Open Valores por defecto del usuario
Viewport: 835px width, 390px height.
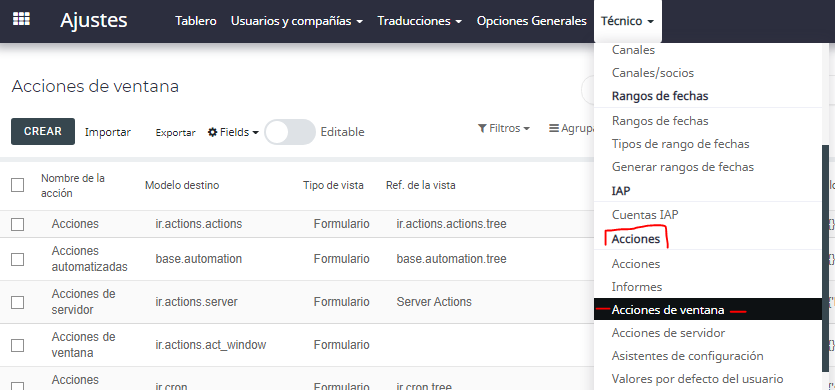coord(698,379)
